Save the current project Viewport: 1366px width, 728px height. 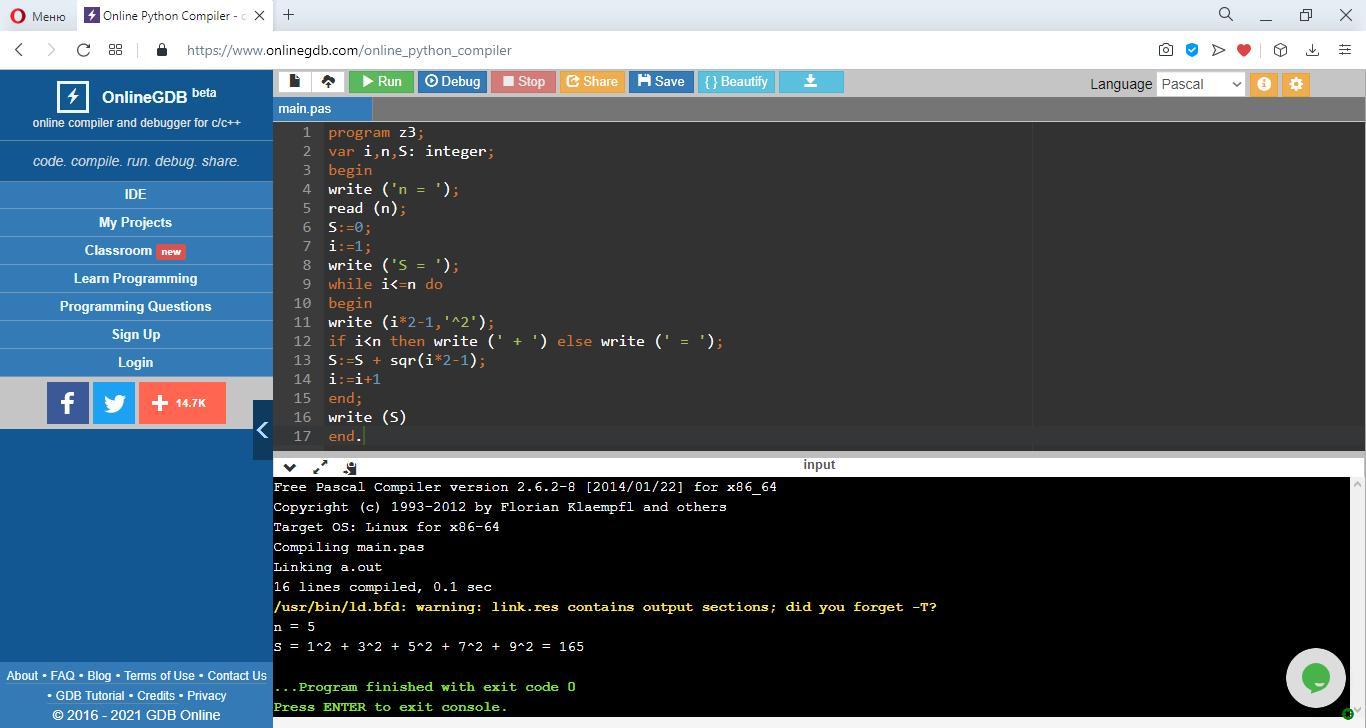pos(661,82)
